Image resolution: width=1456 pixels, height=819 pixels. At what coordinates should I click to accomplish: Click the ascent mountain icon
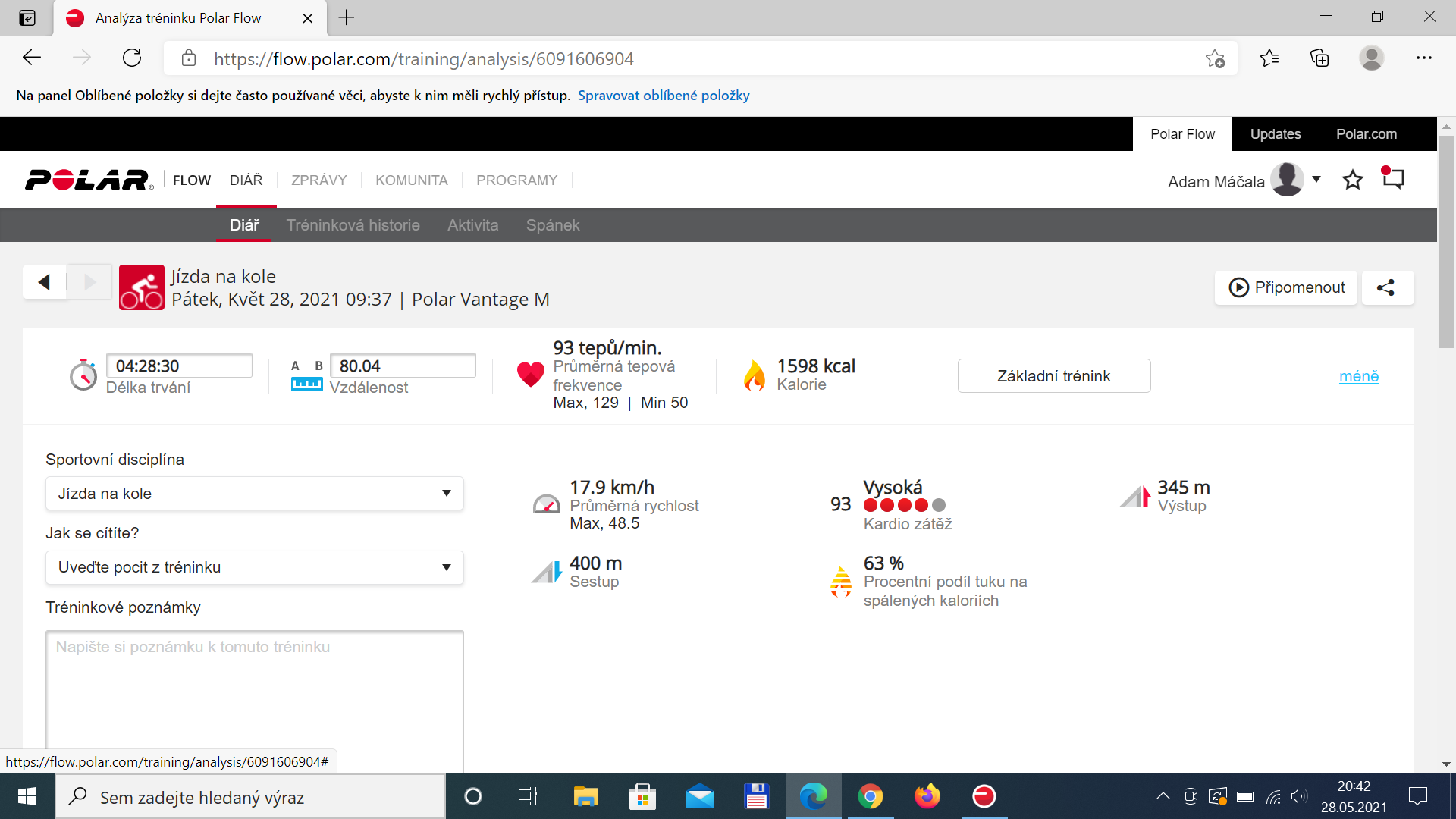click(1135, 497)
